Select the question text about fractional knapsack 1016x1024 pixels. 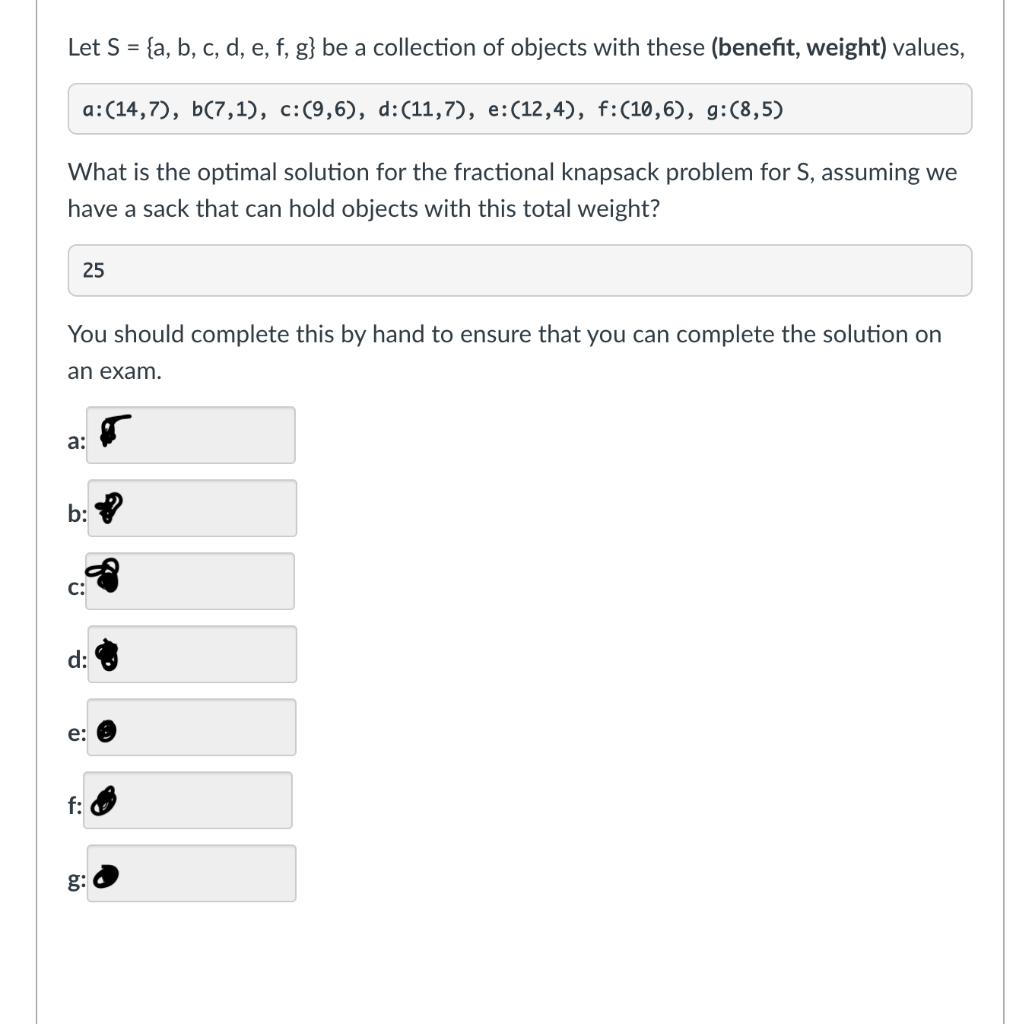(512, 190)
